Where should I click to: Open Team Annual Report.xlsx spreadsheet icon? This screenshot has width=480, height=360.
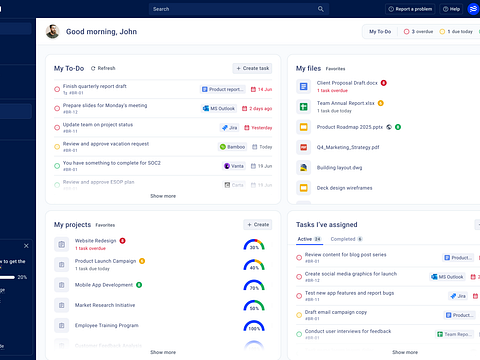click(303, 107)
